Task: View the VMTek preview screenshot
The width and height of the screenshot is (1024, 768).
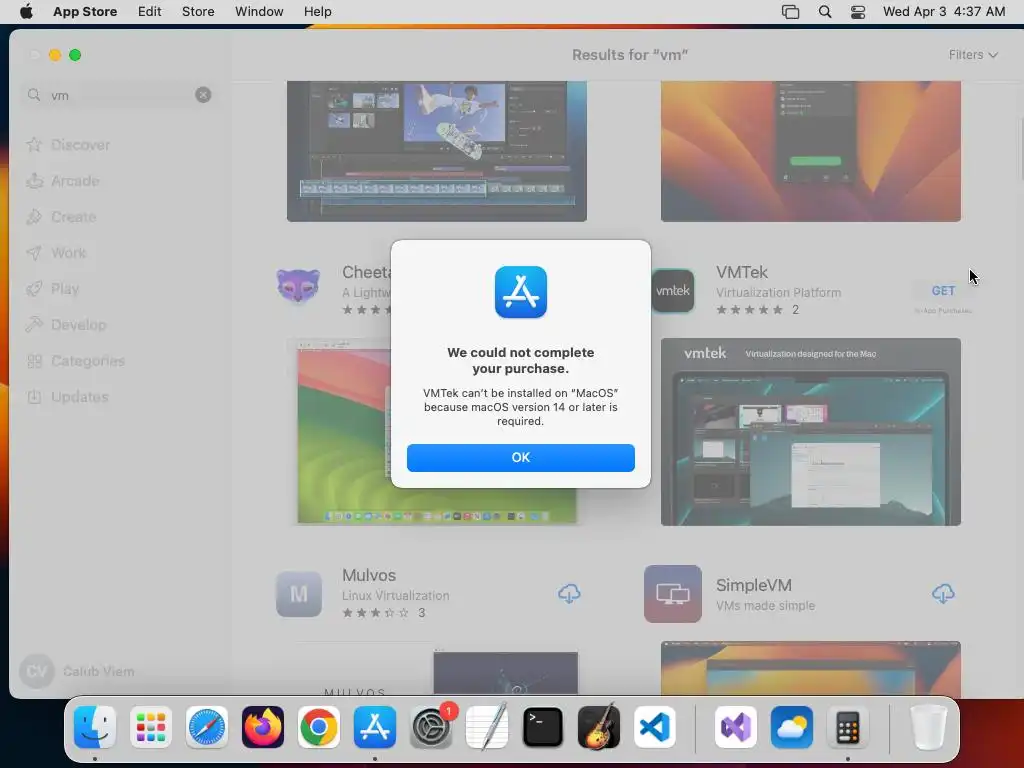Action: pos(810,432)
